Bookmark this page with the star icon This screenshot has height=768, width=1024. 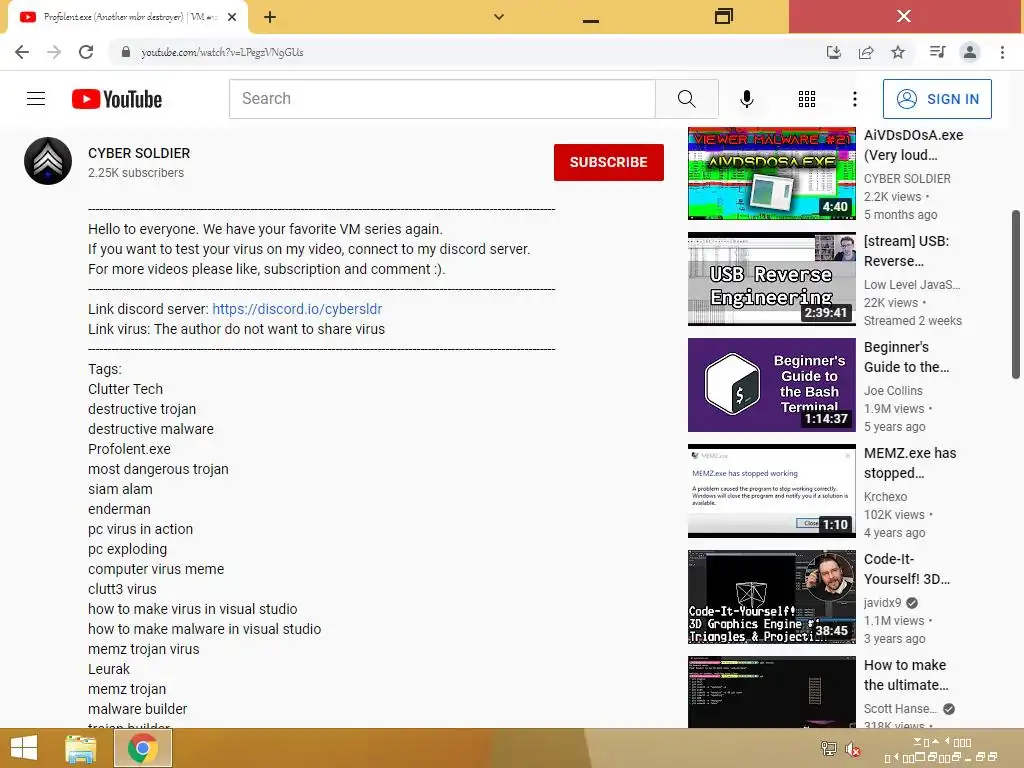pos(898,52)
